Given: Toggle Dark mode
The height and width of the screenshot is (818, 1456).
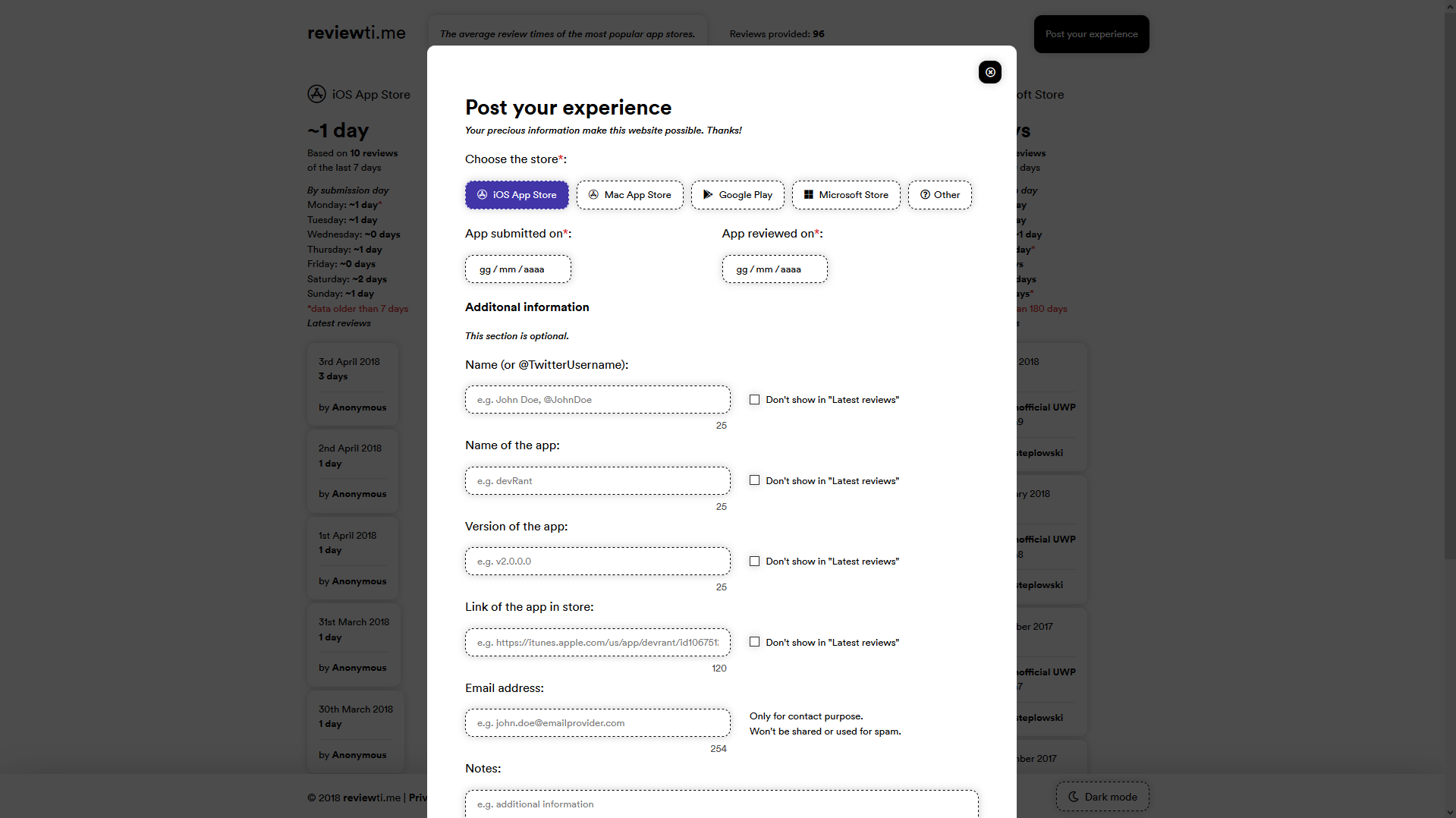Looking at the screenshot, I should click(1102, 797).
